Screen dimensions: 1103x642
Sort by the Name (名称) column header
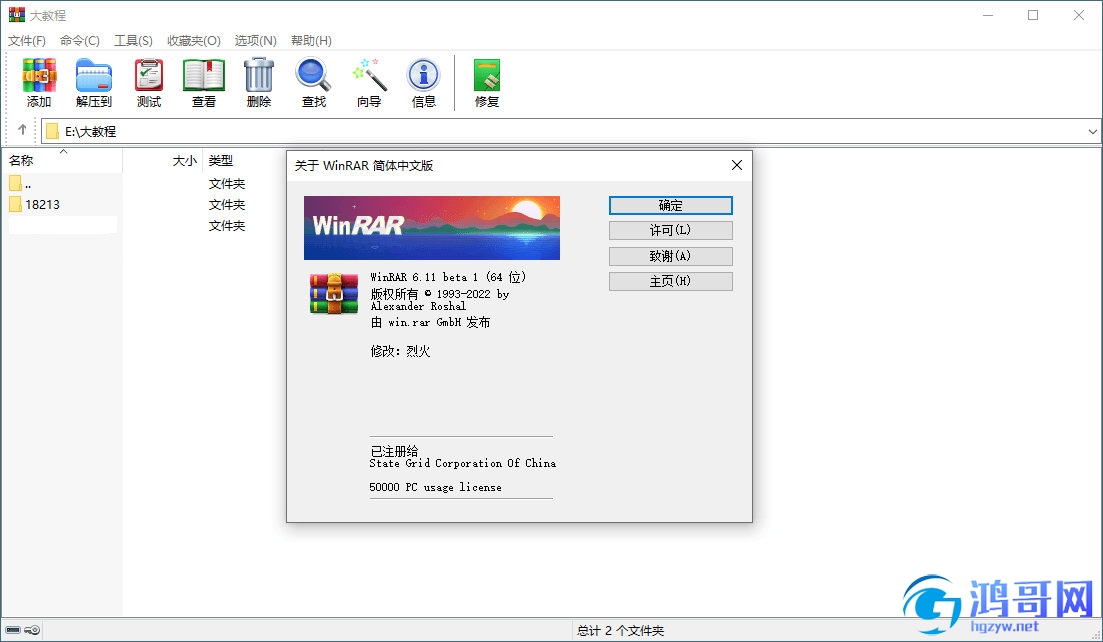coord(62,160)
